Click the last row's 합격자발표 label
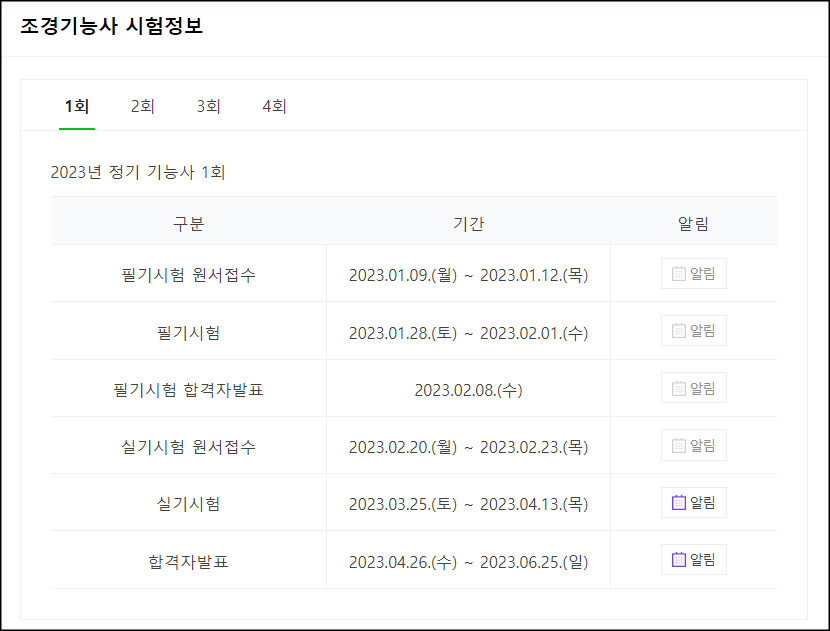The height and width of the screenshot is (631, 830). [x=188, y=561]
